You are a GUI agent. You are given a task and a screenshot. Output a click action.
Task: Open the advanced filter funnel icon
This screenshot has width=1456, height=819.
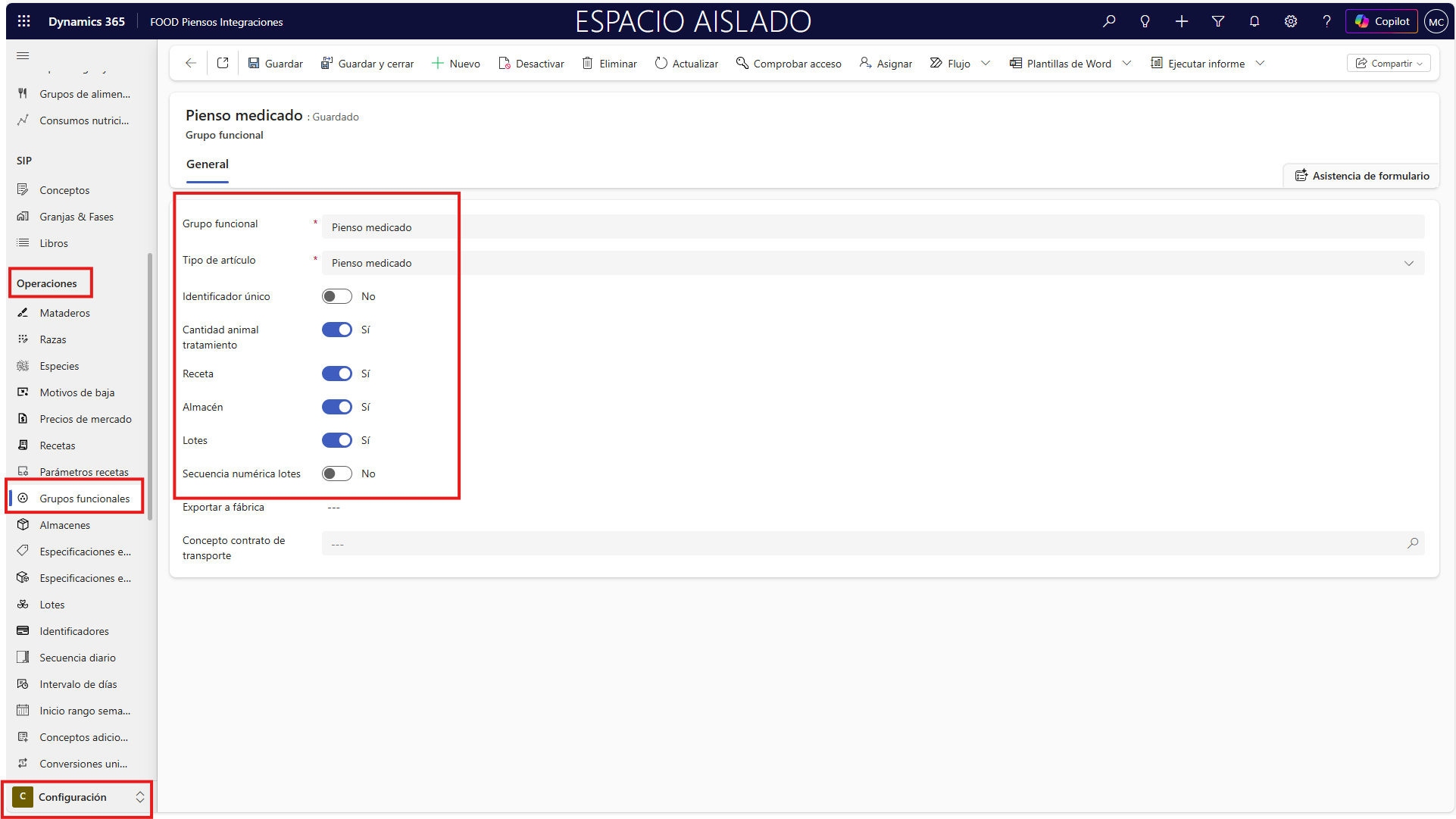pos(1218,21)
